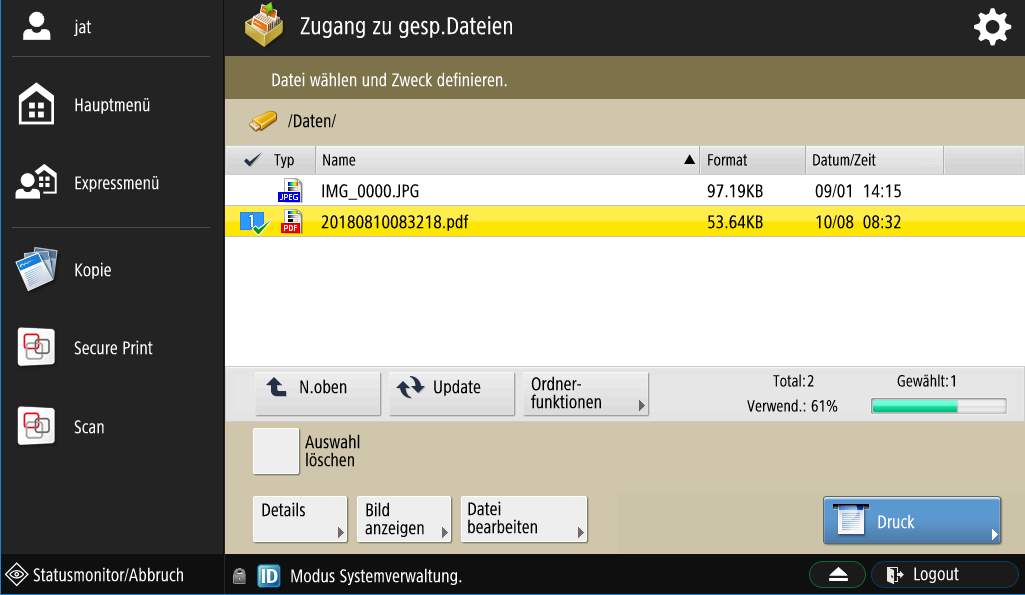
Task: Select Scan menu entry
Action: click(x=89, y=427)
